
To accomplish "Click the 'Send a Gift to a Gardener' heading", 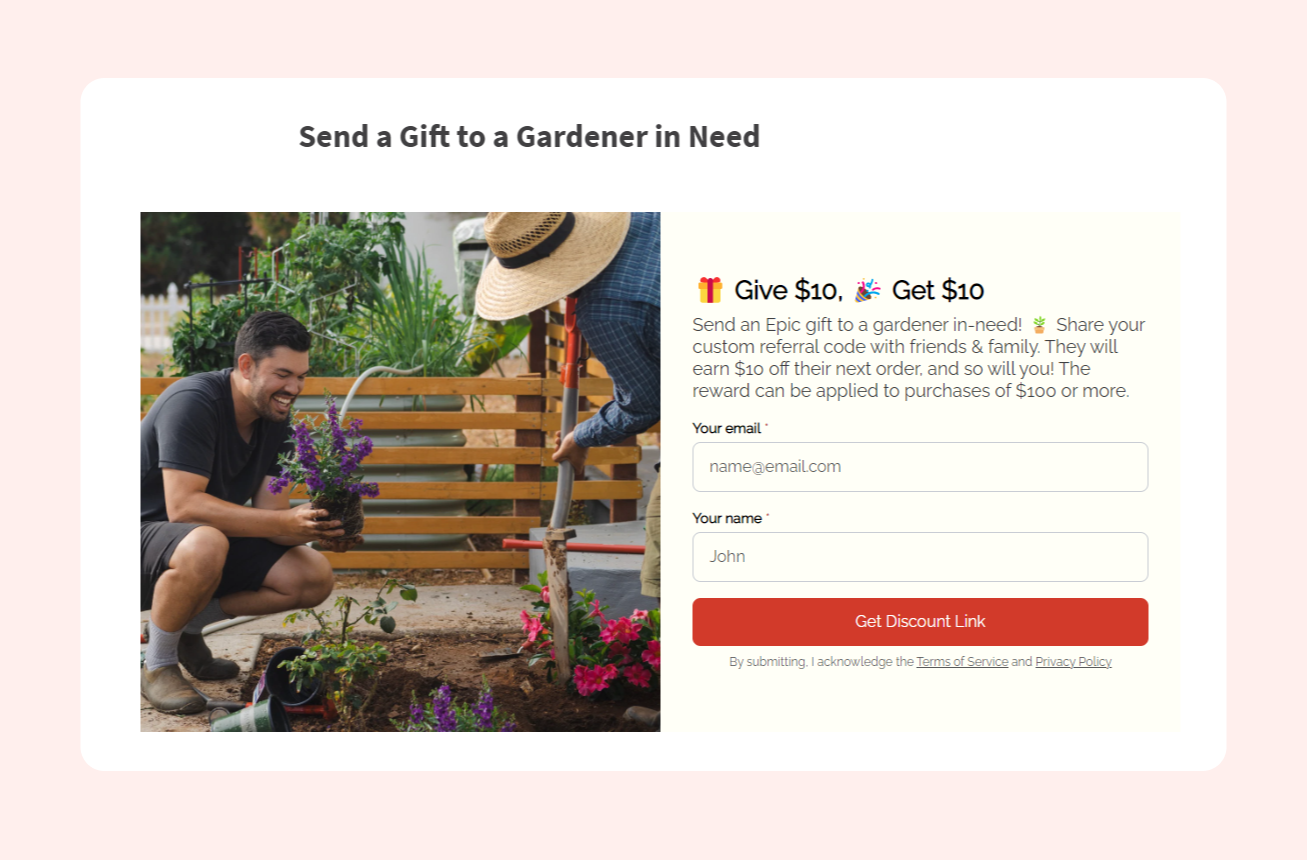I will pyautogui.click(x=529, y=136).
